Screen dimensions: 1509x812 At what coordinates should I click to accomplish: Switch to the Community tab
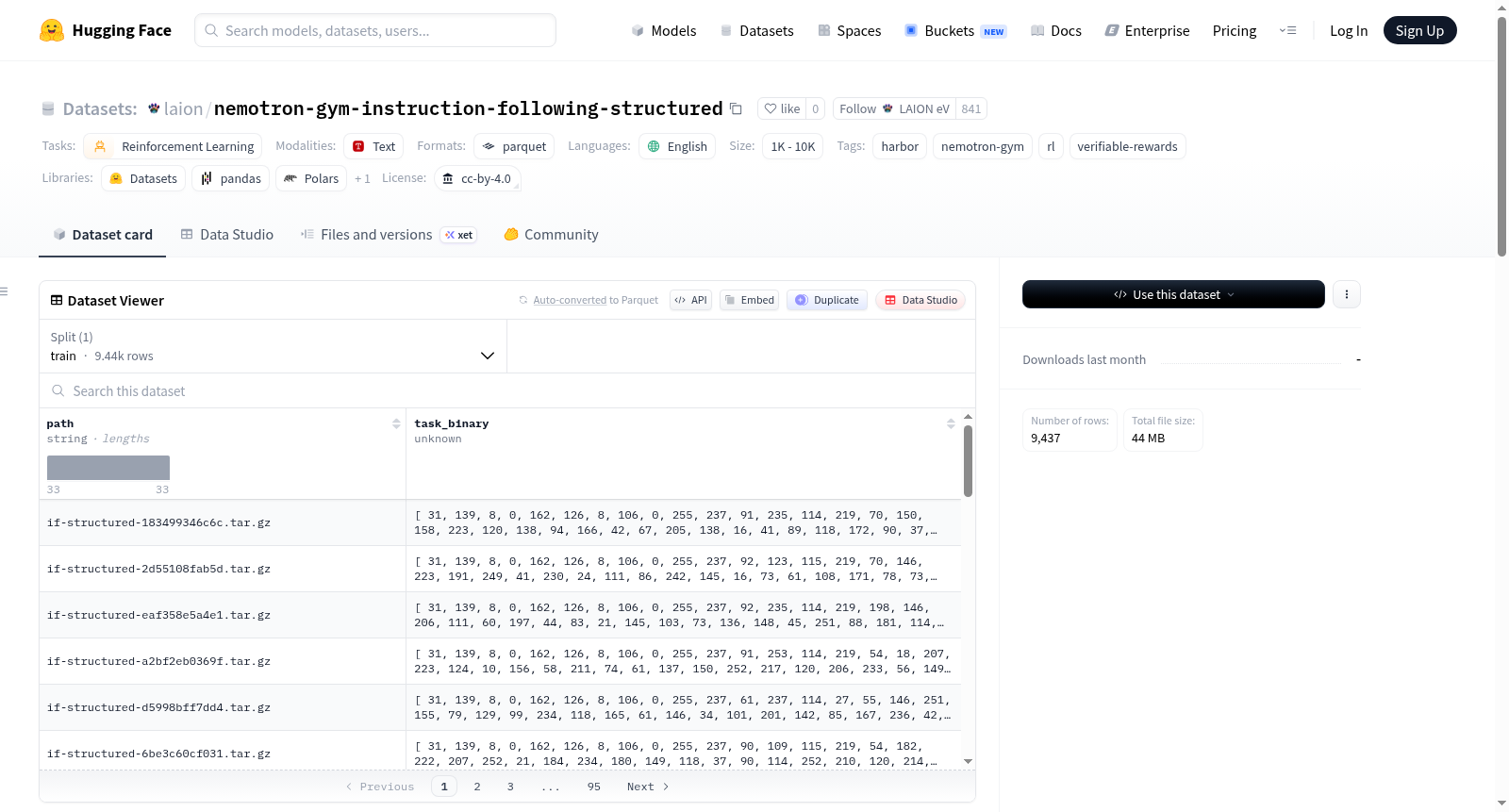click(x=552, y=235)
